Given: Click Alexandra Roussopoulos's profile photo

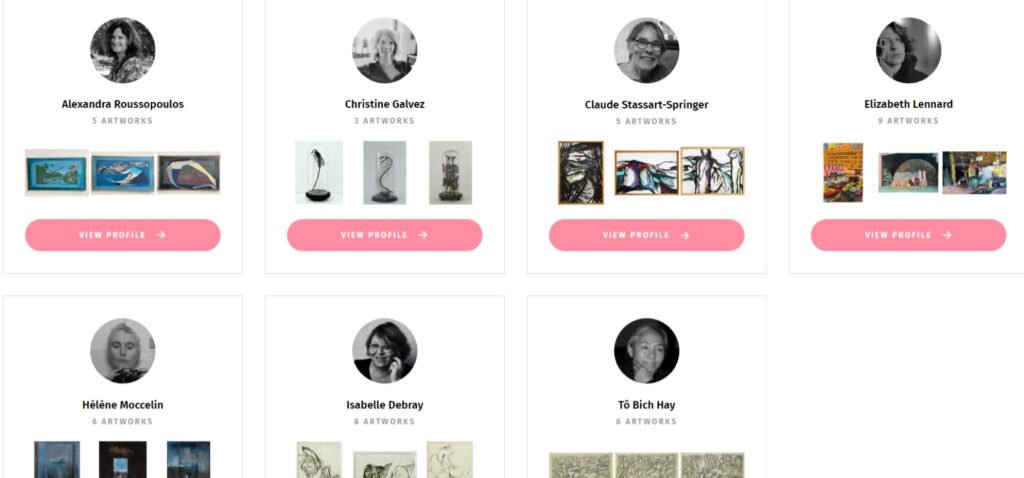Looking at the screenshot, I should (123, 50).
